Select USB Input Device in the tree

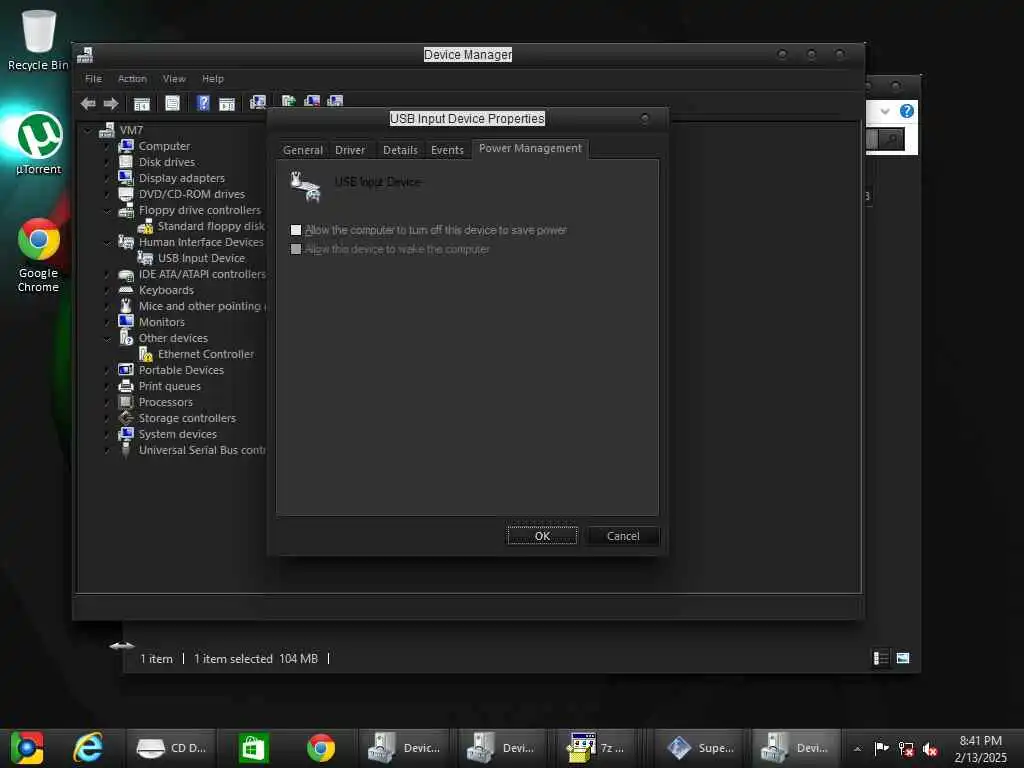tap(201, 258)
